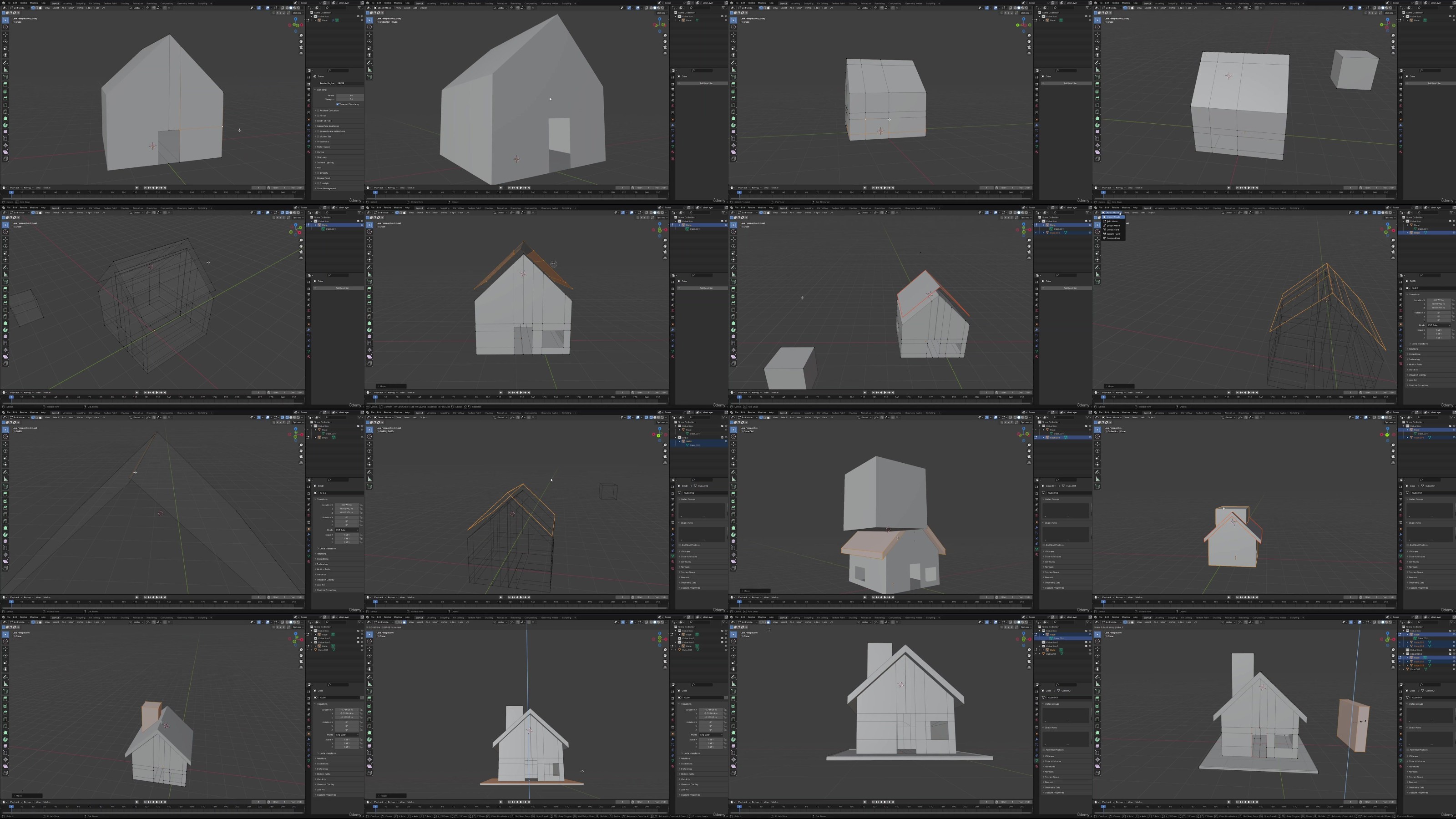This screenshot has height=819, width=1456.
Task: Select Bevel tool in the render-settings view
Action: point(5,98)
